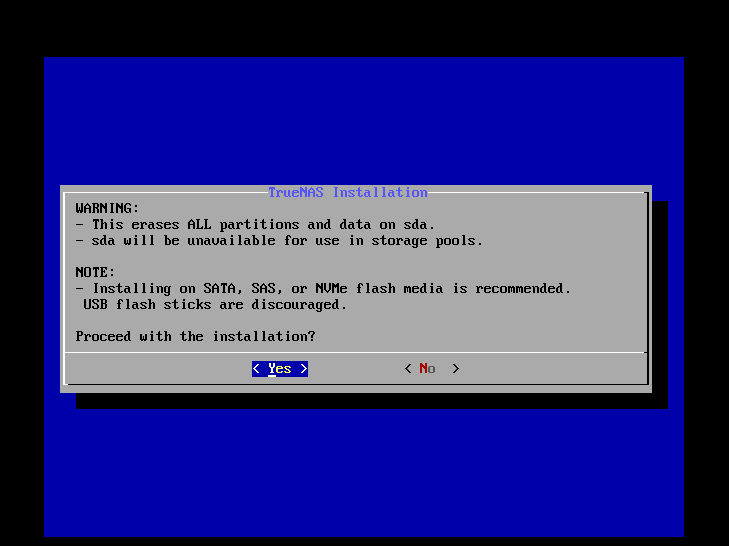This screenshot has width=729, height=546.
Task: Select the 'erases ALL partitions' warning line
Action: coord(255,225)
